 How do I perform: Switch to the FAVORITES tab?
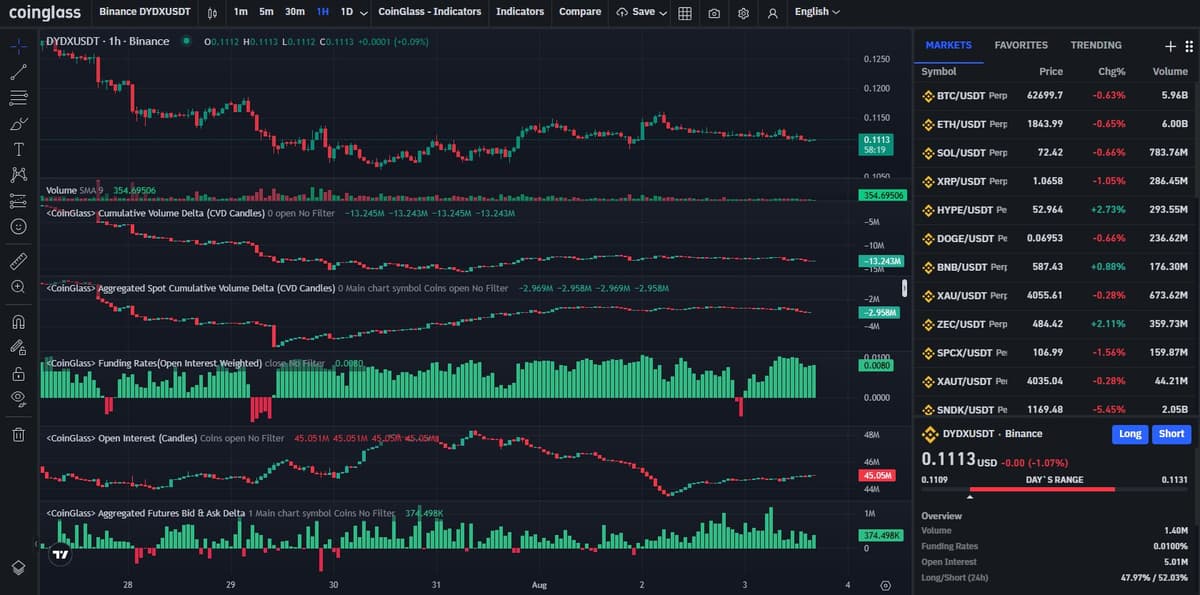point(1021,46)
